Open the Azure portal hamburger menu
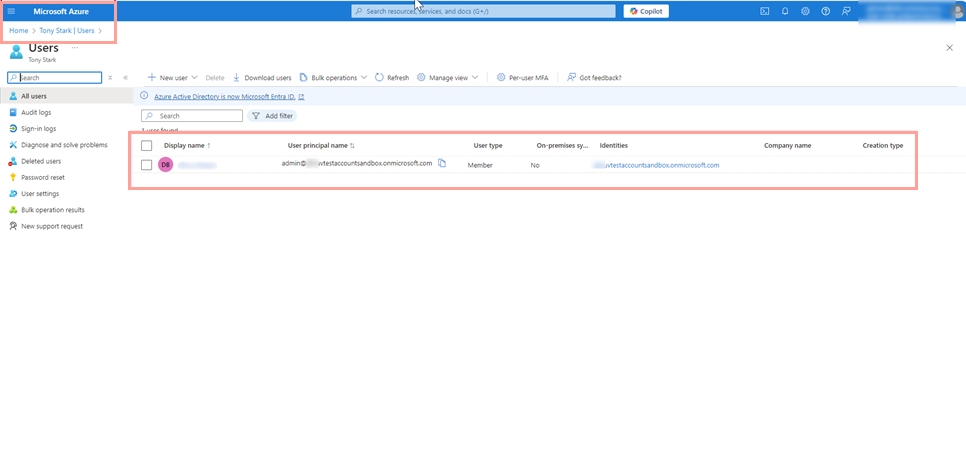966x452 pixels. point(12,11)
